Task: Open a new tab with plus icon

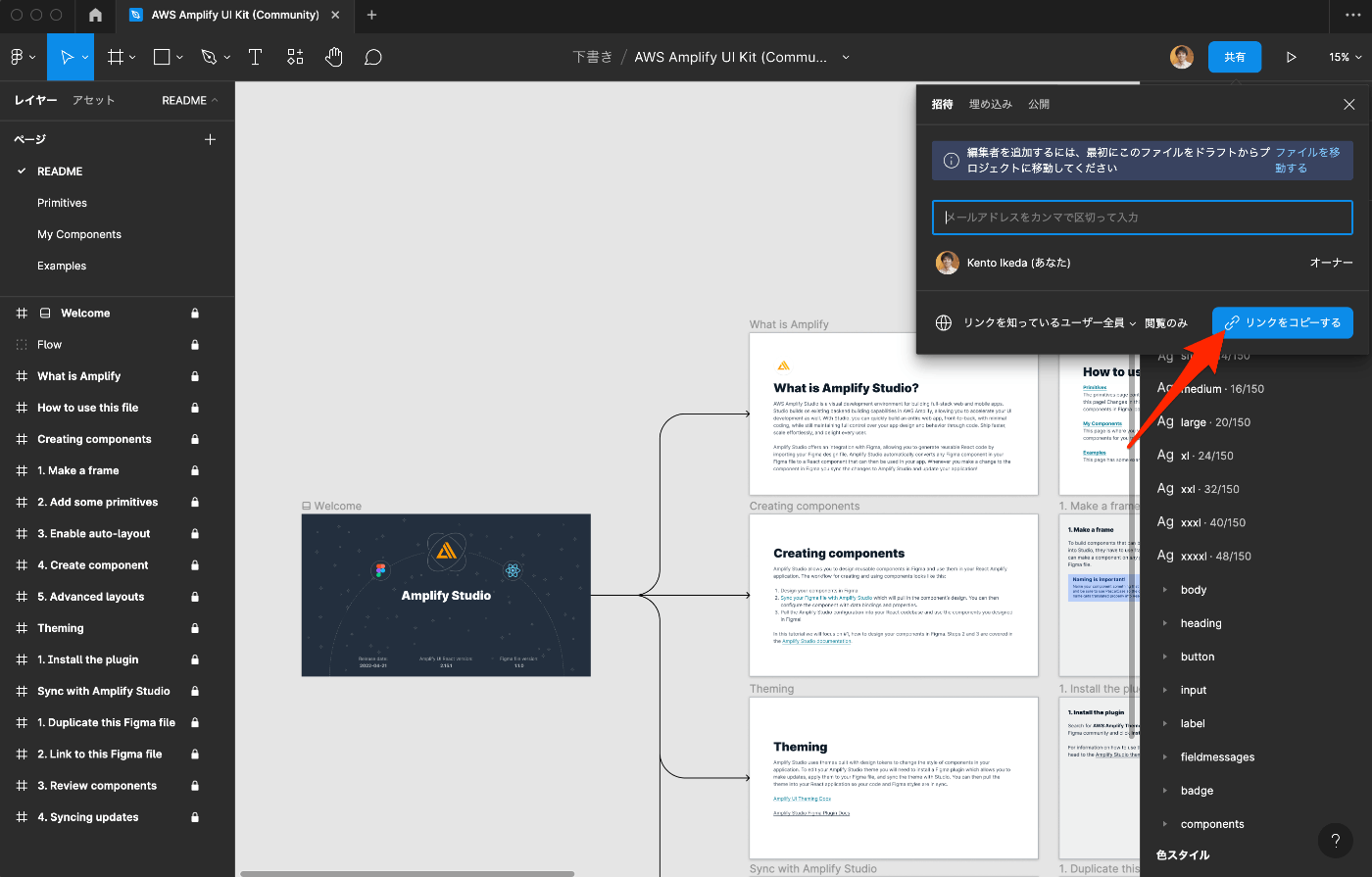Action: pyautogui.click(x=371, y=15)
